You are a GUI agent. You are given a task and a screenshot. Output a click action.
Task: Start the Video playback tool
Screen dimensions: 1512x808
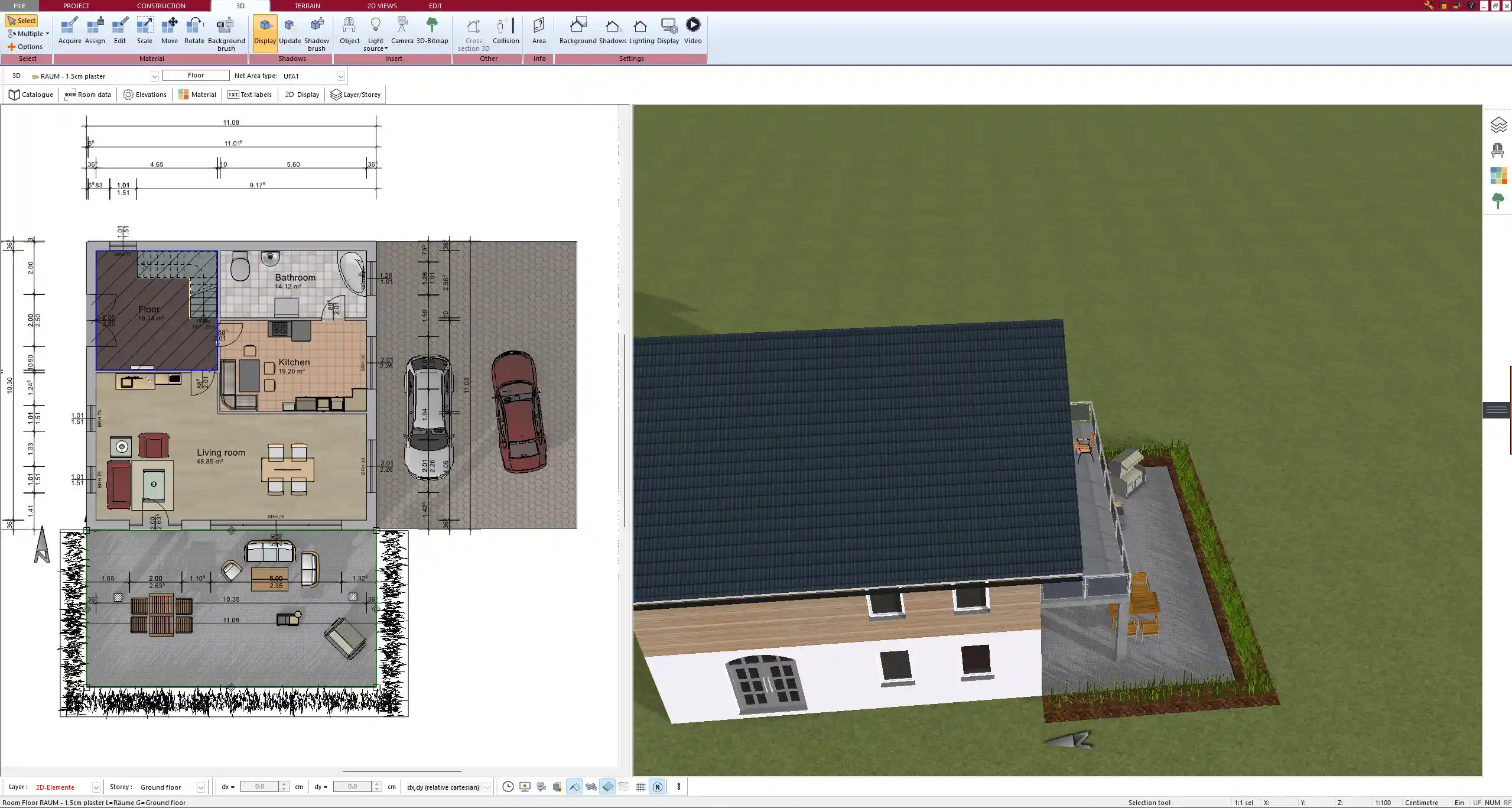coord(693,31)
